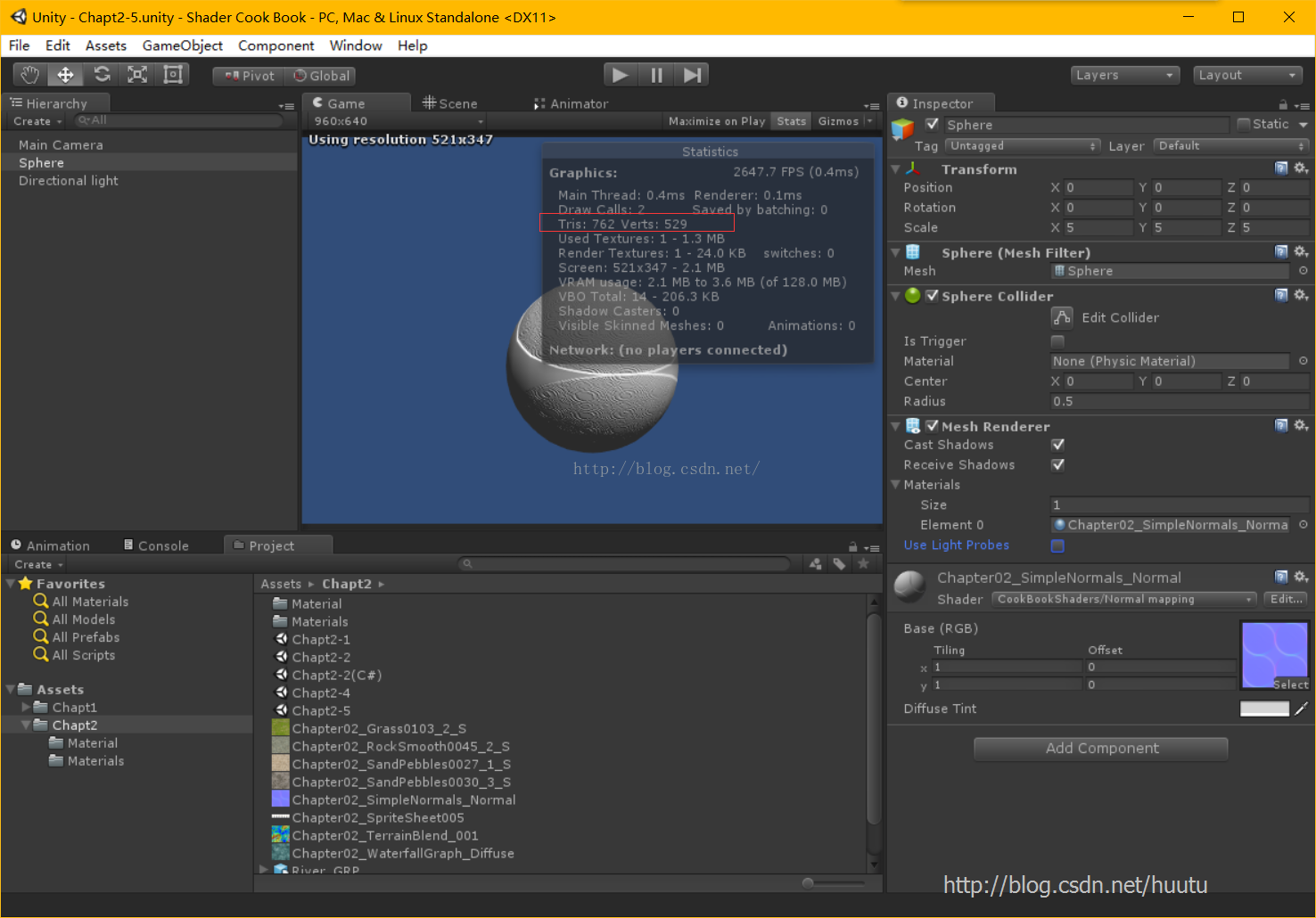Toggle Sphere Collider enabled checkbox
This screenshot has height=918, width=1316.
pyautogui.click(x=933, y=296)
